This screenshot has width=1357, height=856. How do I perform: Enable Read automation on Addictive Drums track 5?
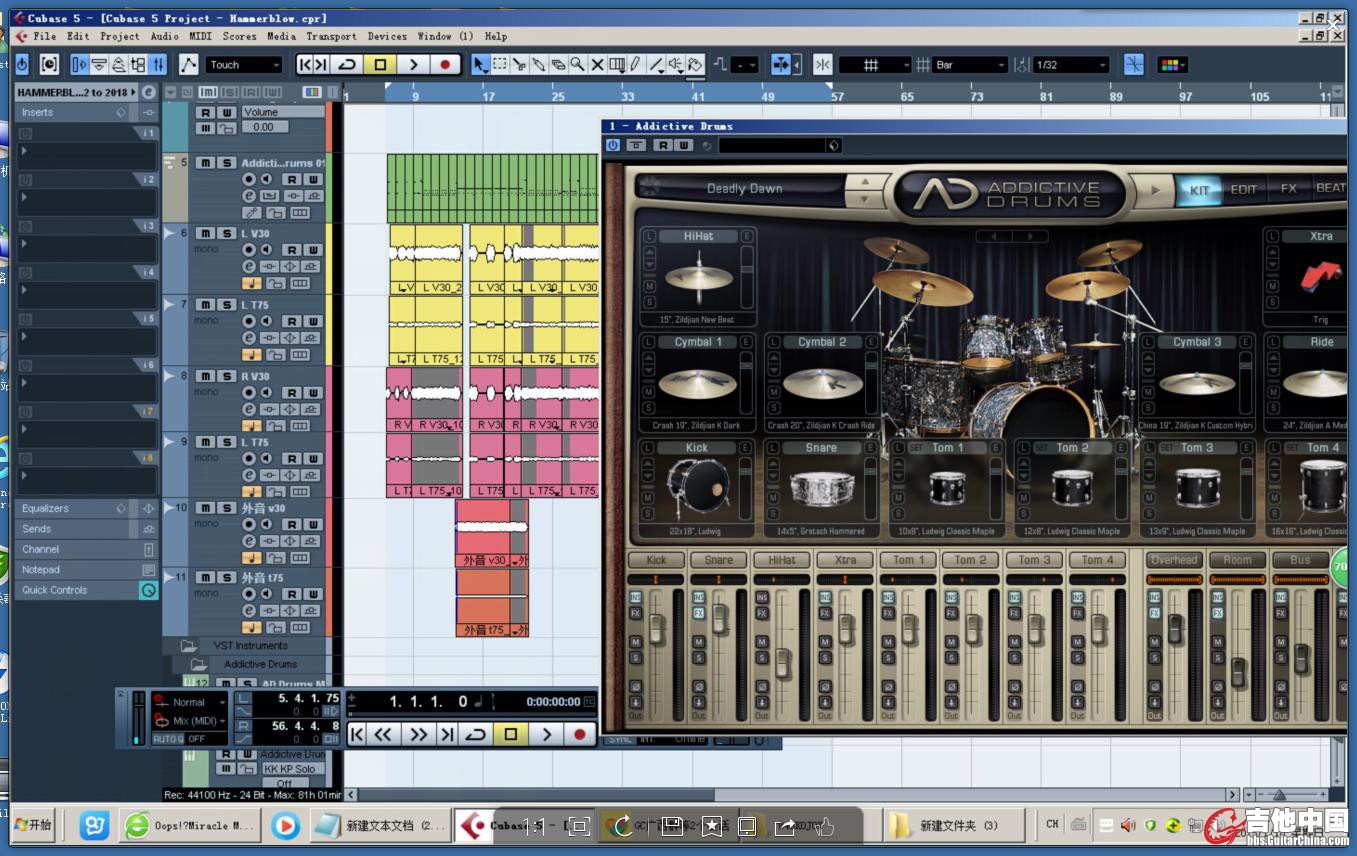click(291, 179)
